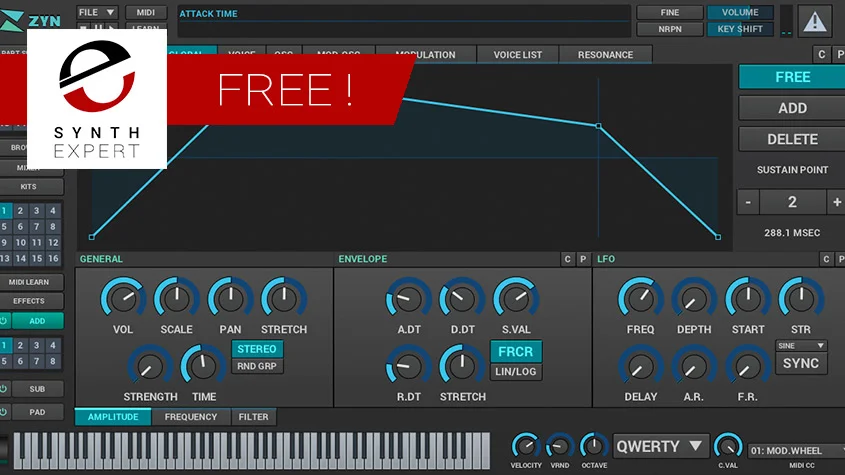Switch to the RESONANCE tab
This screenshot has width=845, height=475.
605,54
